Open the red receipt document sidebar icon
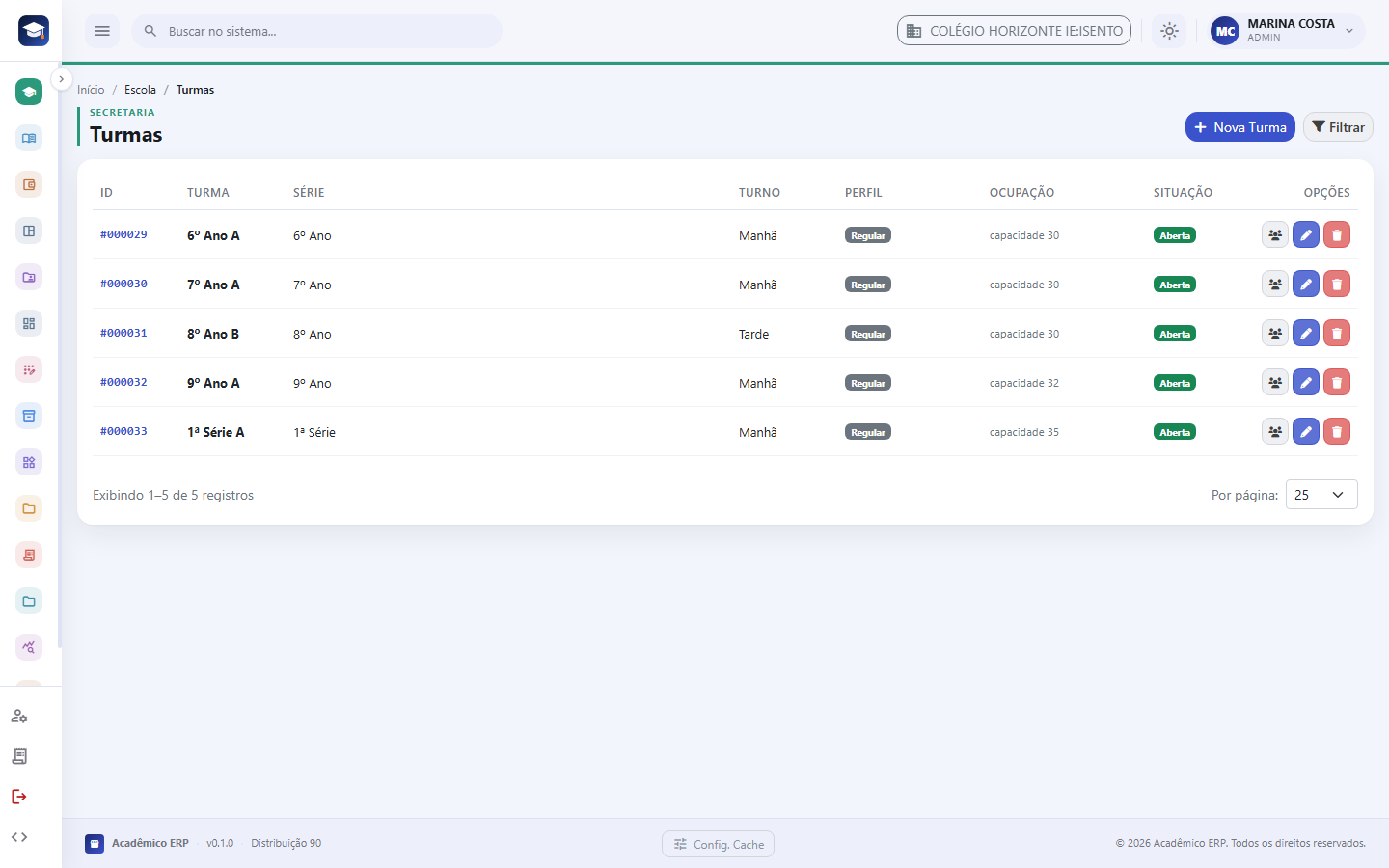This screenshot has width=1389, height=868. (29, 555)
